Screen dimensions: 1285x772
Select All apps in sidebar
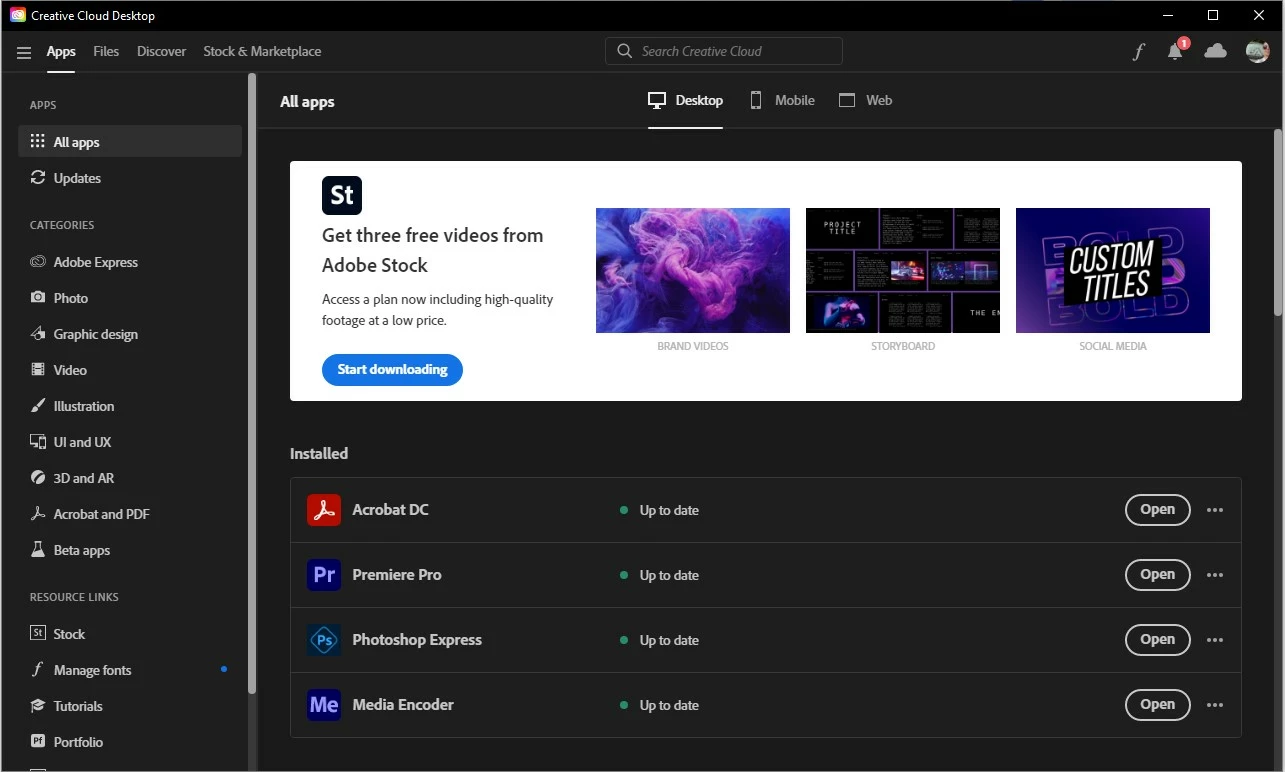point(130,142)
